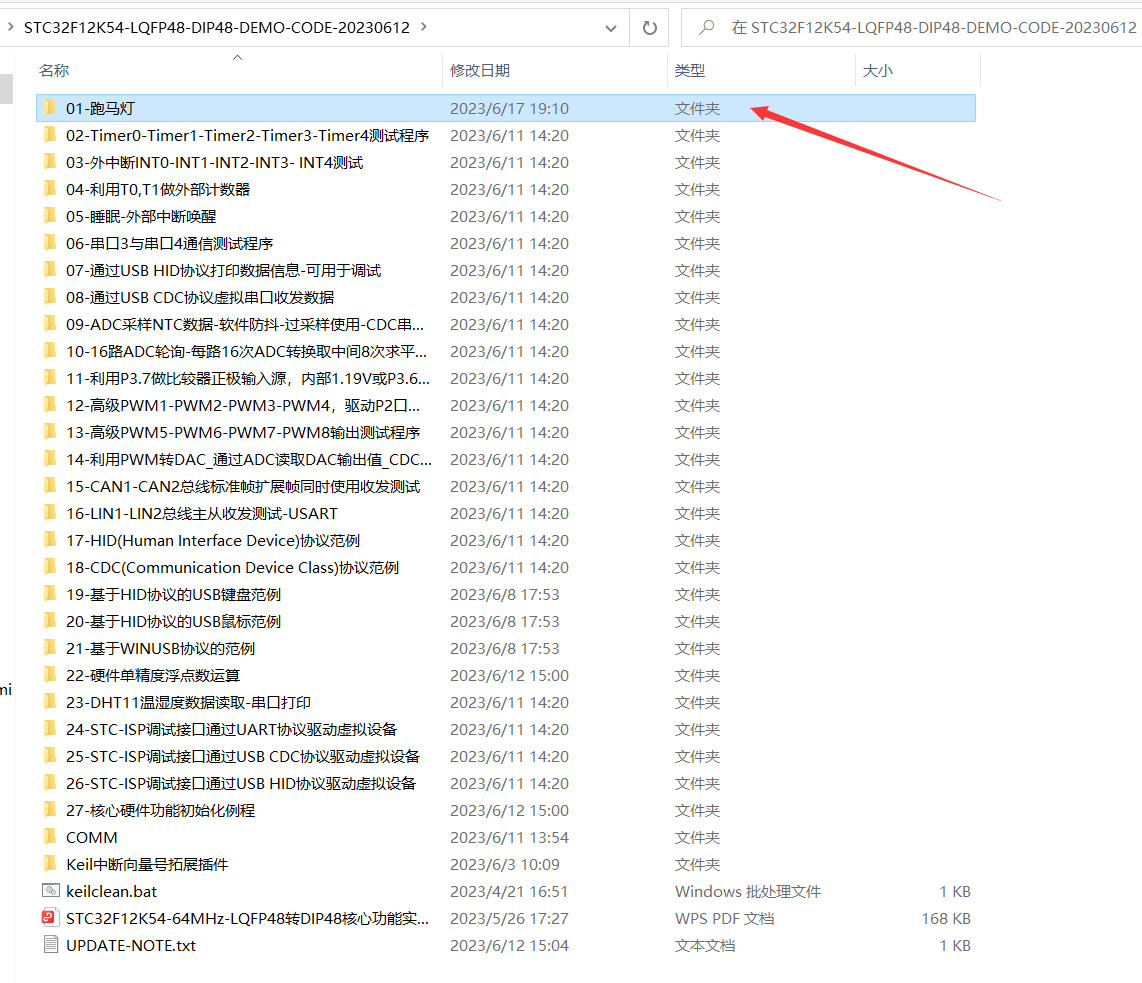Click the COMM folder icon
The image size is (1142, 983).
[50, 837]
